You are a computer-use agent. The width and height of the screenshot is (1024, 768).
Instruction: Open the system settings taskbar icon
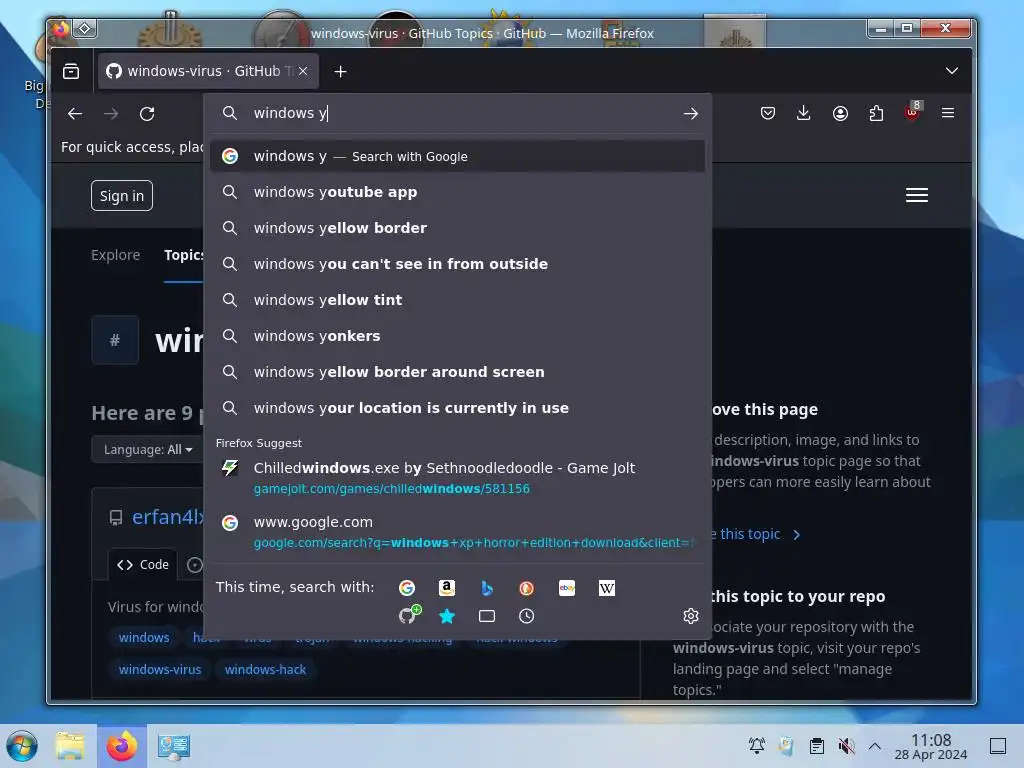click(174, 746)
